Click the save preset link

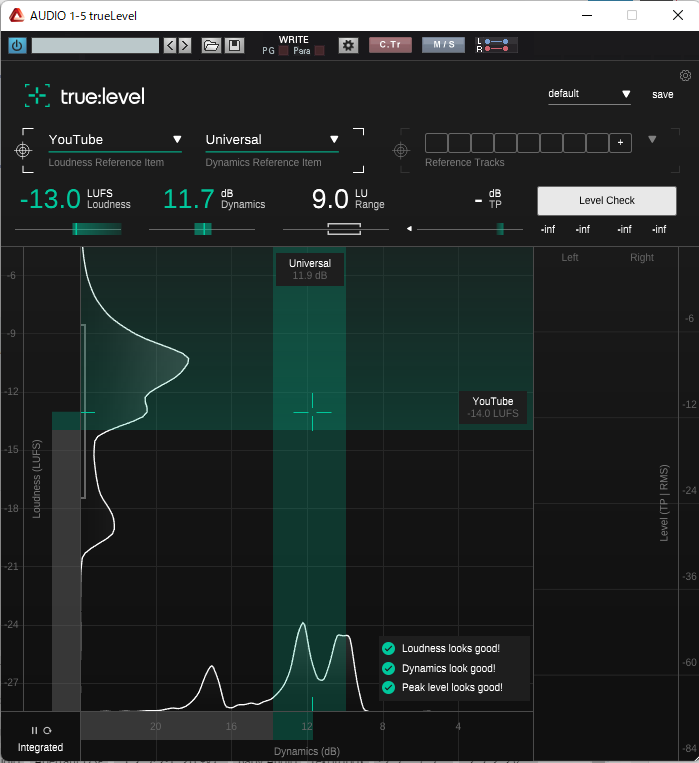click(662, 94)
